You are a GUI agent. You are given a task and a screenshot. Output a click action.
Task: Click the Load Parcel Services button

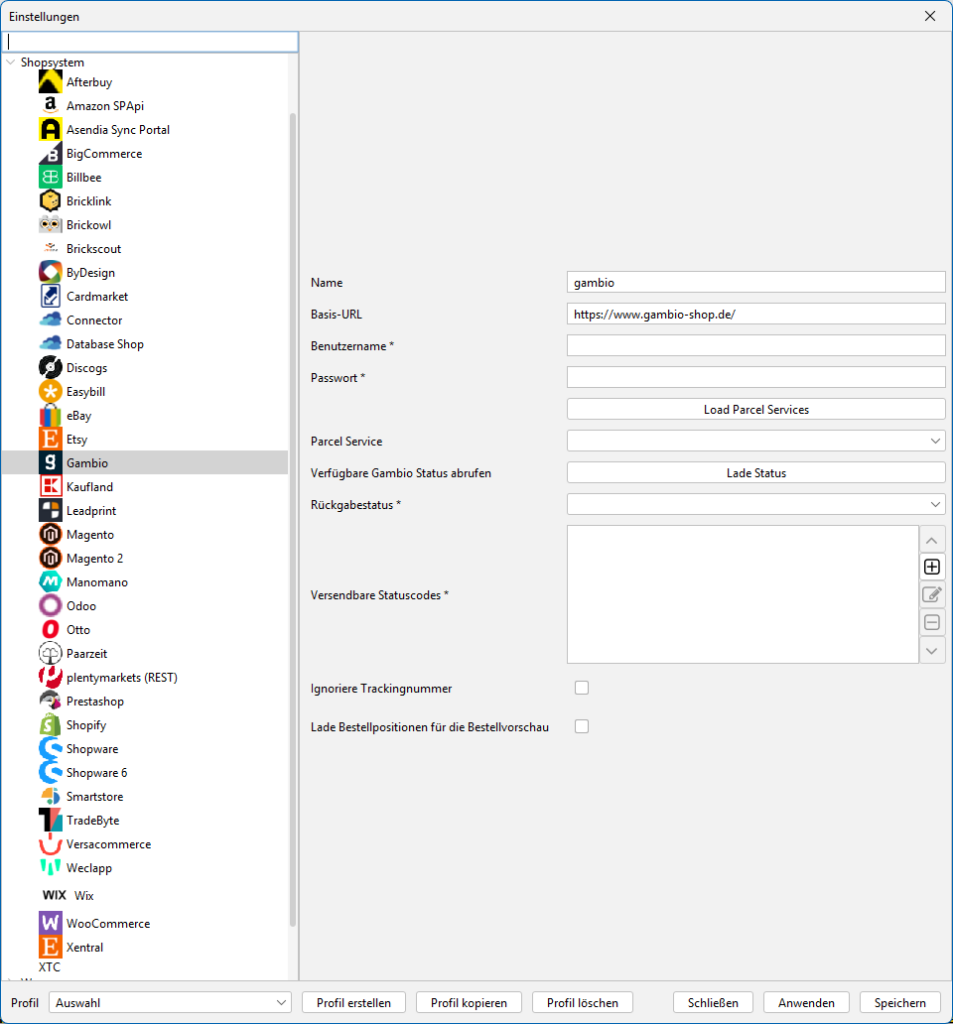pos(755,409)
